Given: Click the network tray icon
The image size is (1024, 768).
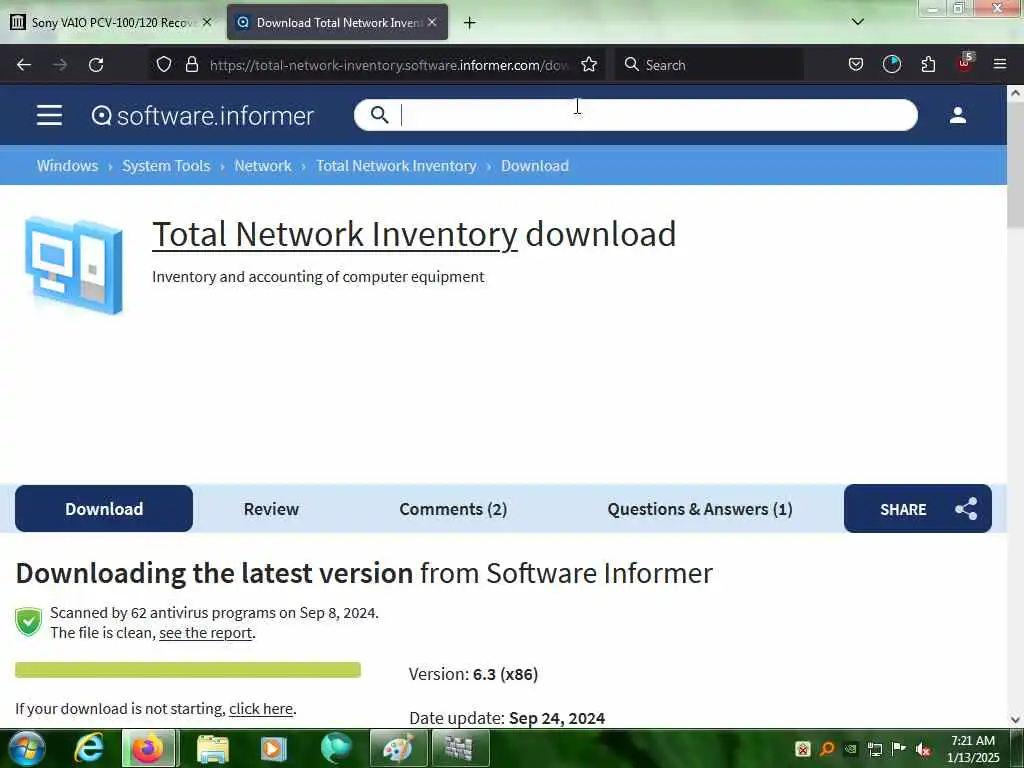Looking at the screenshot, I should 875,749.
